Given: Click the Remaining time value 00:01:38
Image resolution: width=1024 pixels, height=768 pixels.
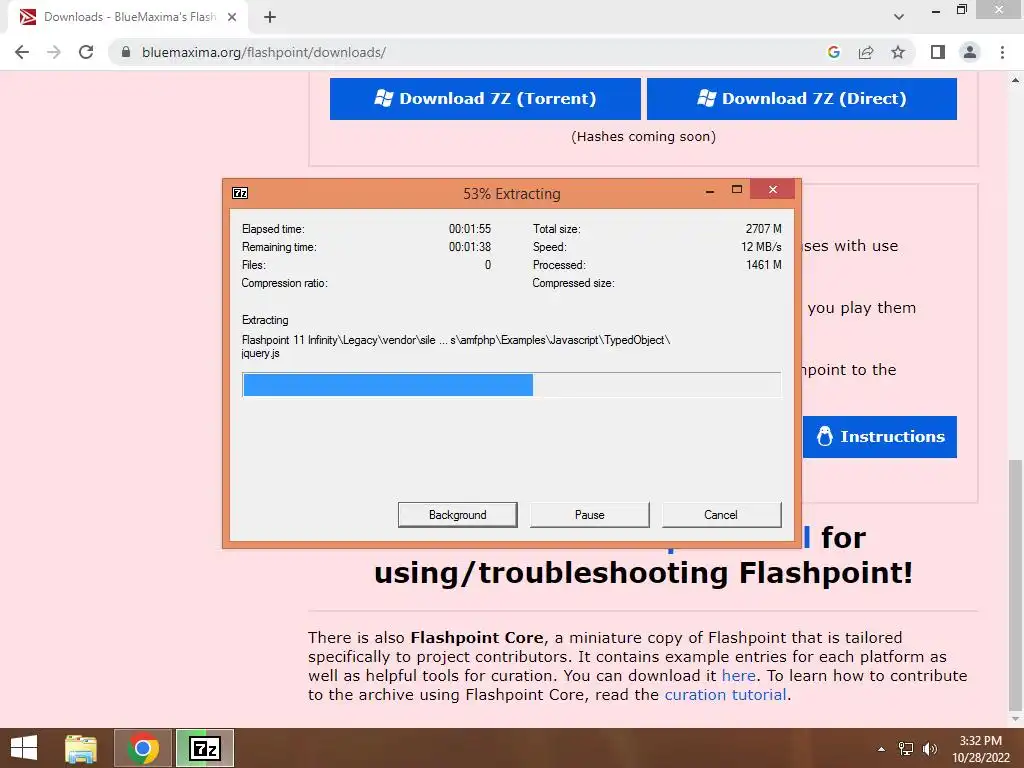Looking at the screenshot, I should point(470,247).
